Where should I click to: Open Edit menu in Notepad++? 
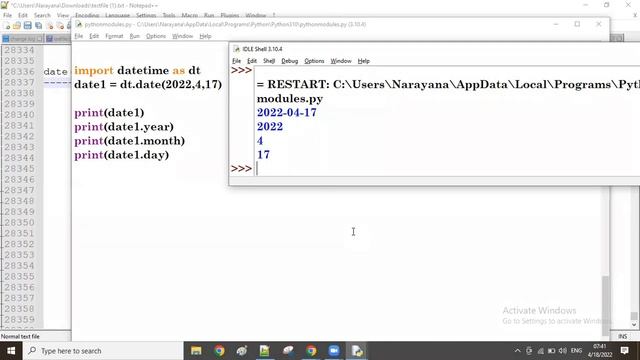point(22,15)
